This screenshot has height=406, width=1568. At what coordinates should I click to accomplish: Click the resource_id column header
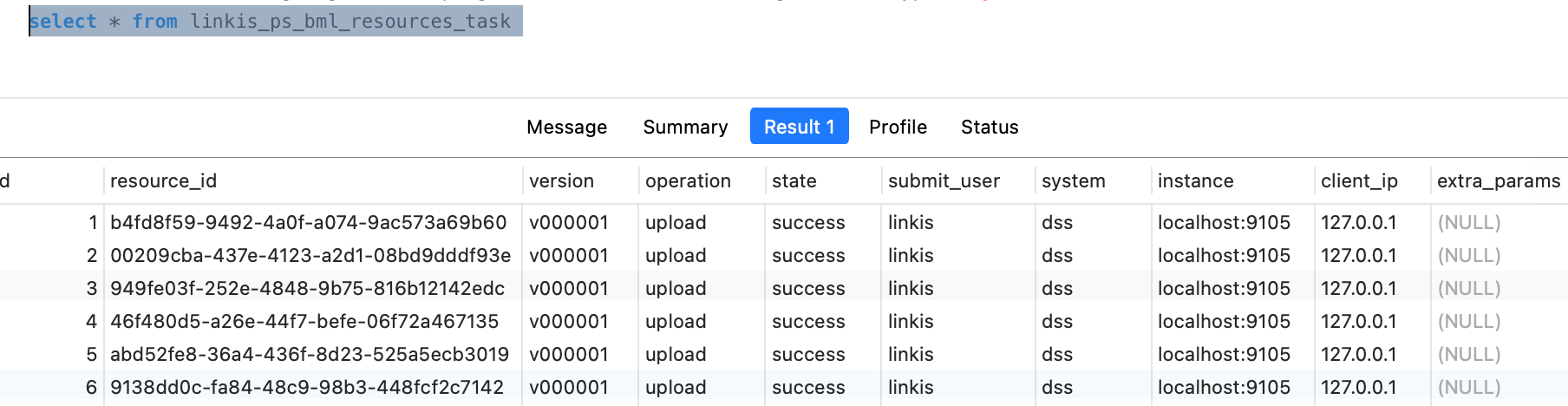pyautogui.click(x=163, y=180)
